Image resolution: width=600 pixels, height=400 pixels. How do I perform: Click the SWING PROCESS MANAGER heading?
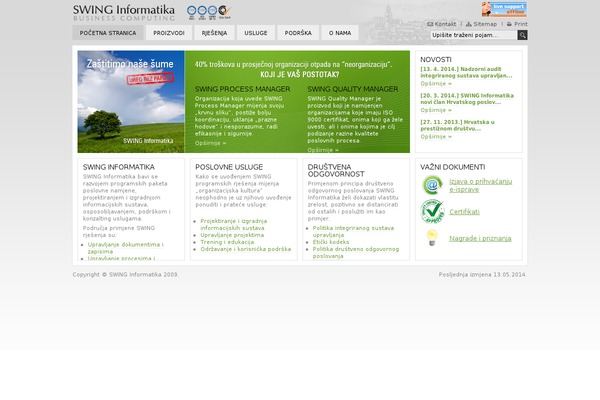[x=242, y=89]
